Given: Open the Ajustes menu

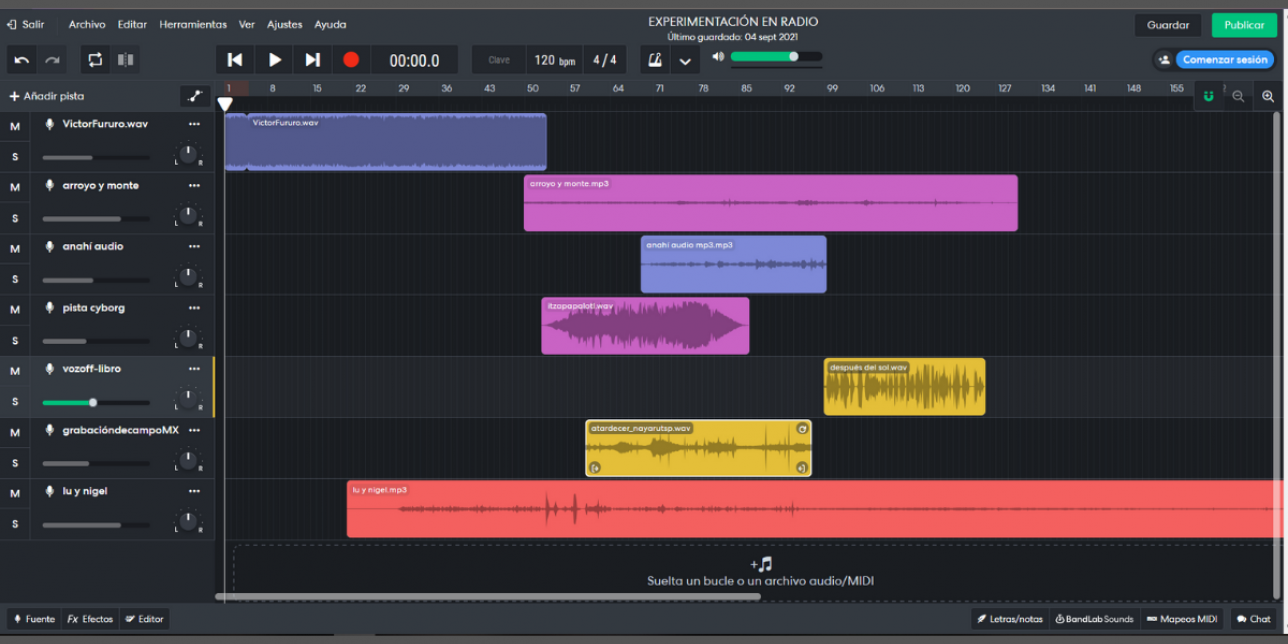Looking at the screenshot, I should 285,24.
